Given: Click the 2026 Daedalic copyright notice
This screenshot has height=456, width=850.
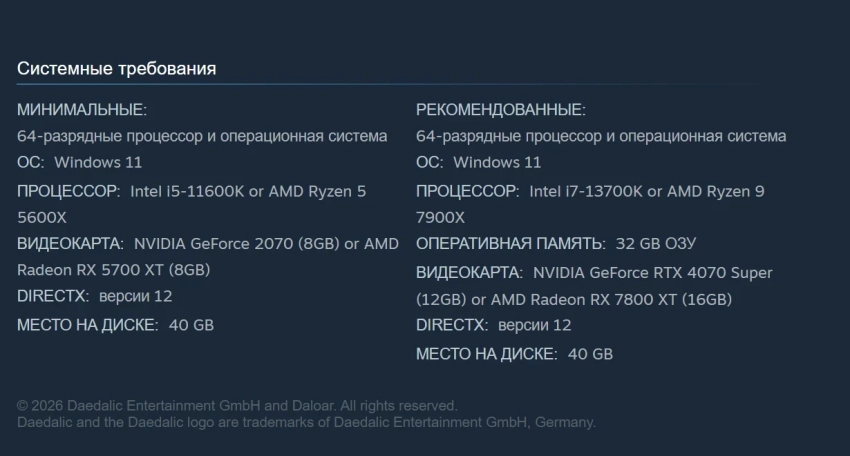Looking at the screenshot, I should pos(237,405).
